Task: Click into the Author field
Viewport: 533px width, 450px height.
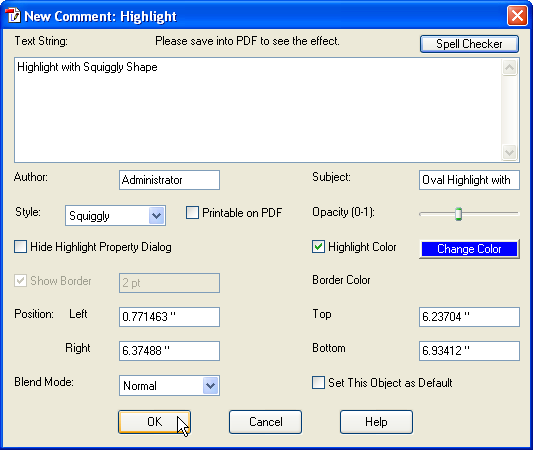Action: point(169,180)
